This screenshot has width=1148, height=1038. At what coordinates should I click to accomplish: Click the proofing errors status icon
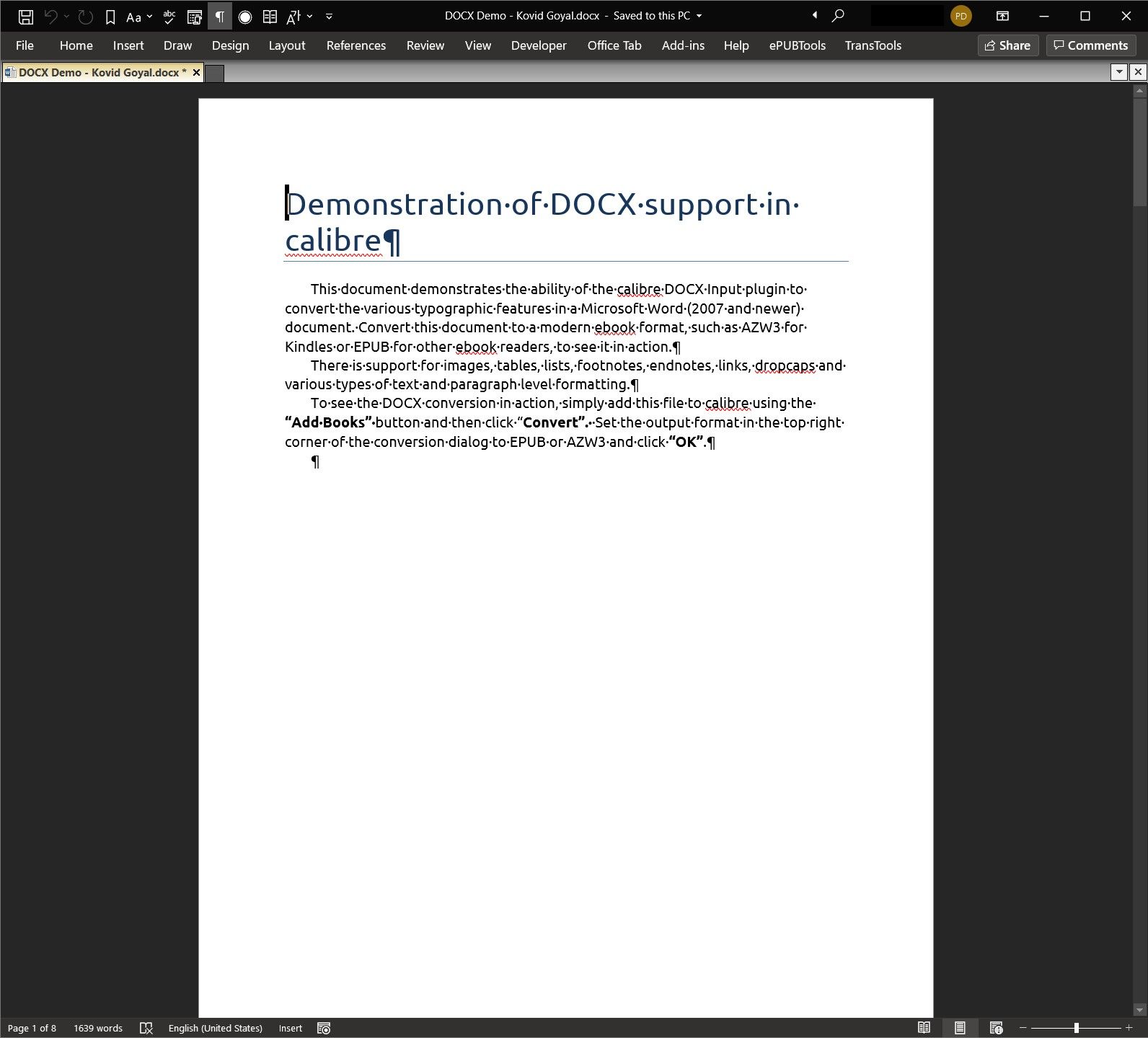tap(146, 1028)
